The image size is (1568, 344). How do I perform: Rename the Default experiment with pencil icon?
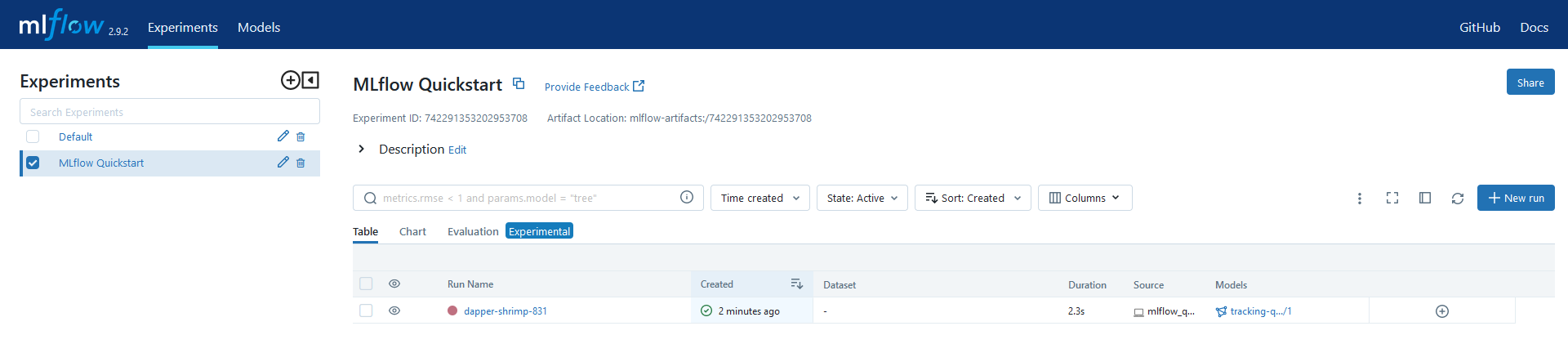click(x=283, y=136)
